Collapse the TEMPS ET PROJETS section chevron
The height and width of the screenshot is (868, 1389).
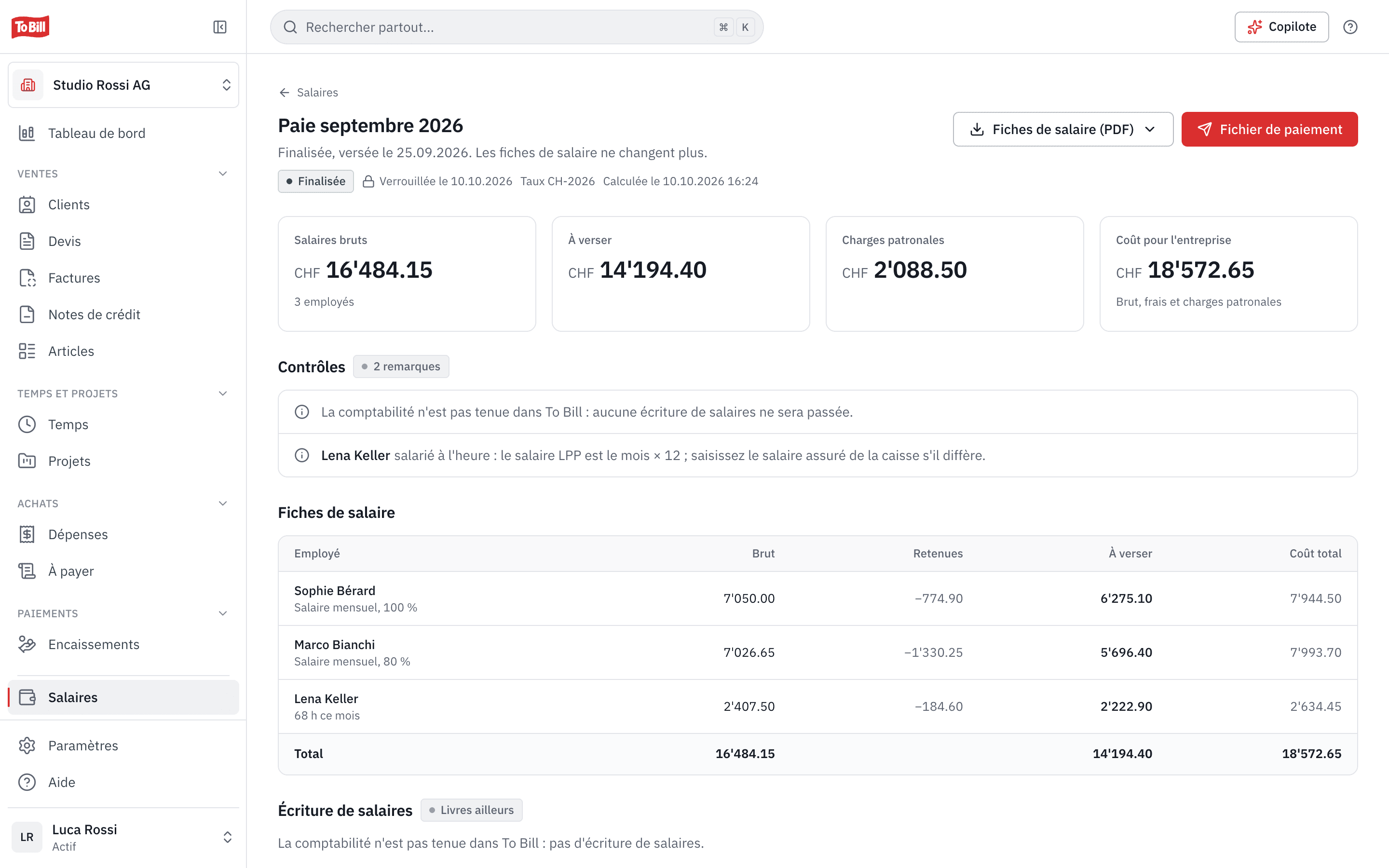pos(223,393)
